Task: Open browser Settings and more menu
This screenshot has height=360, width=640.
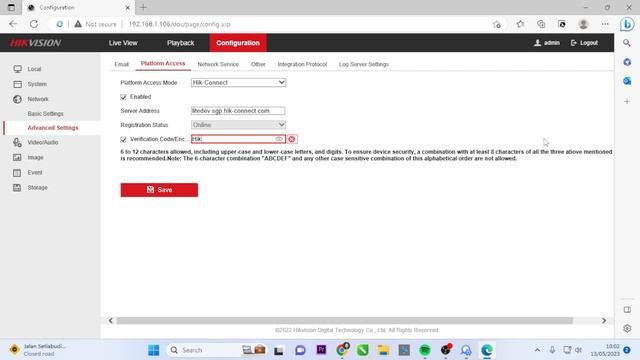Action: 605,24
